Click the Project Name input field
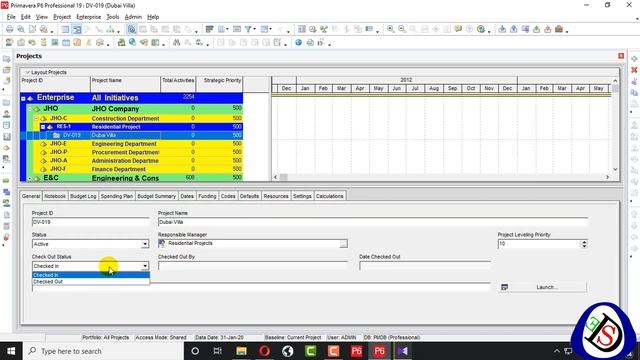640x360 pixels. [373, 222]
